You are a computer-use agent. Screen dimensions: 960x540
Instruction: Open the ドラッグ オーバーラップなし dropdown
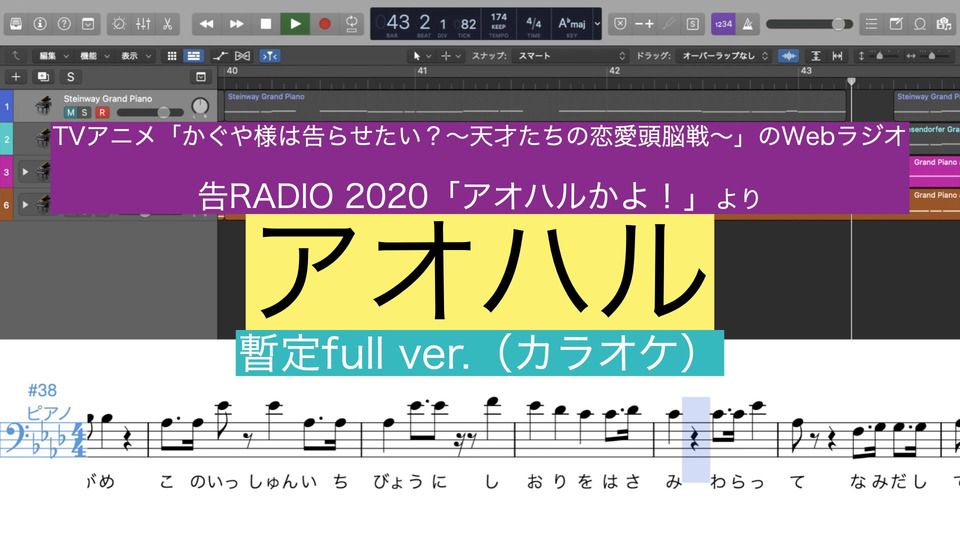pyautogui.click(x=724, y=56)
